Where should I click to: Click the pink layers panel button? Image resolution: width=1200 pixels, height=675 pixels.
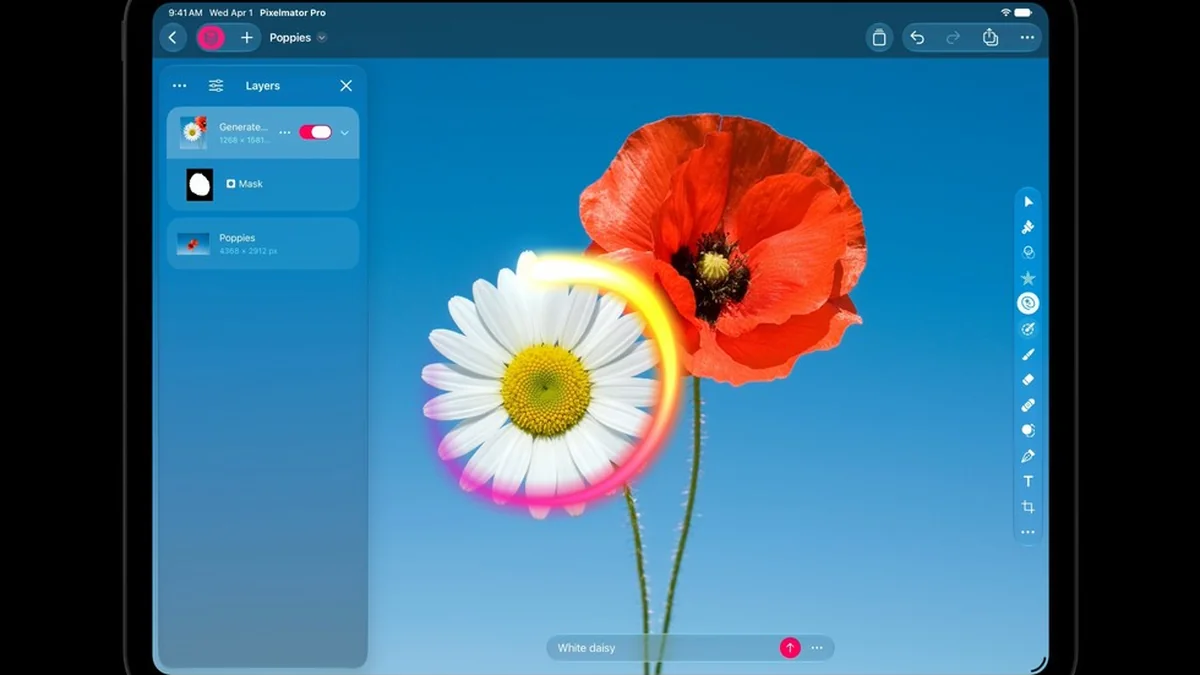211,38
